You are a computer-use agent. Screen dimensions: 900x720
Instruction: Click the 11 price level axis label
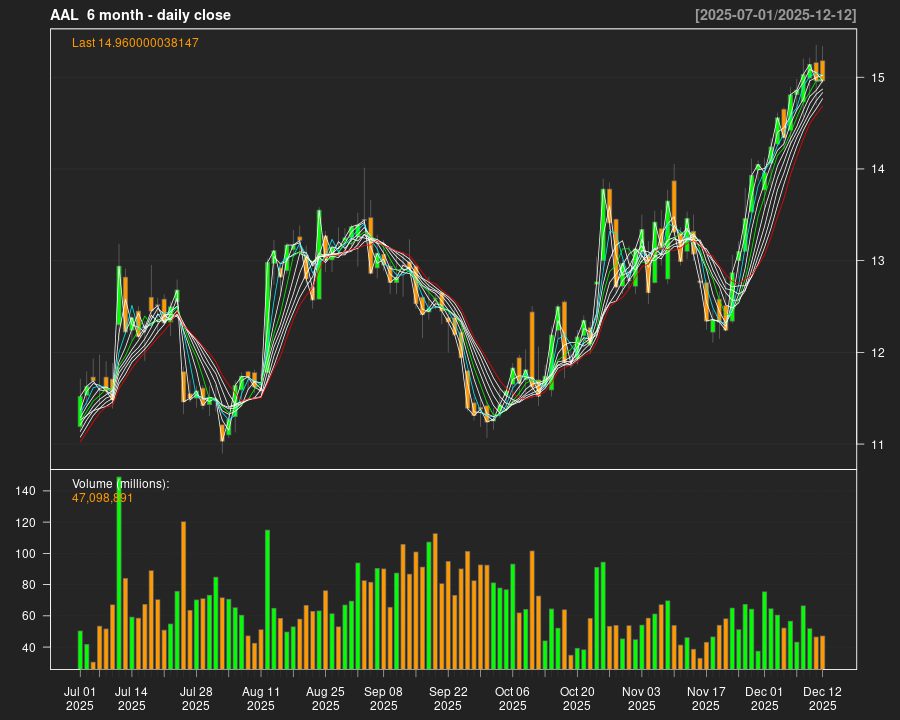tap(877, 444)
